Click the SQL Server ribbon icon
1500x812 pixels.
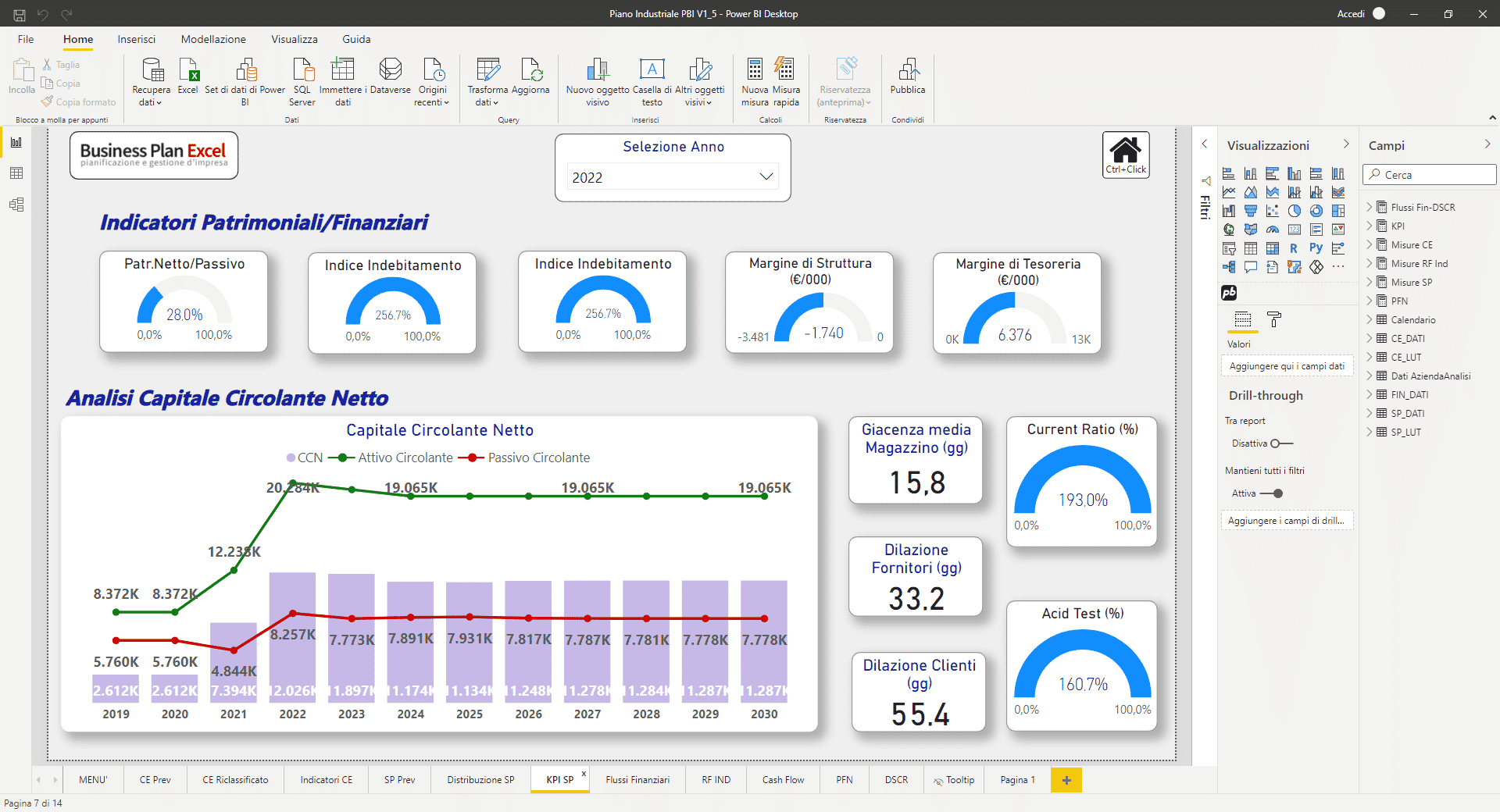(302, 71)
